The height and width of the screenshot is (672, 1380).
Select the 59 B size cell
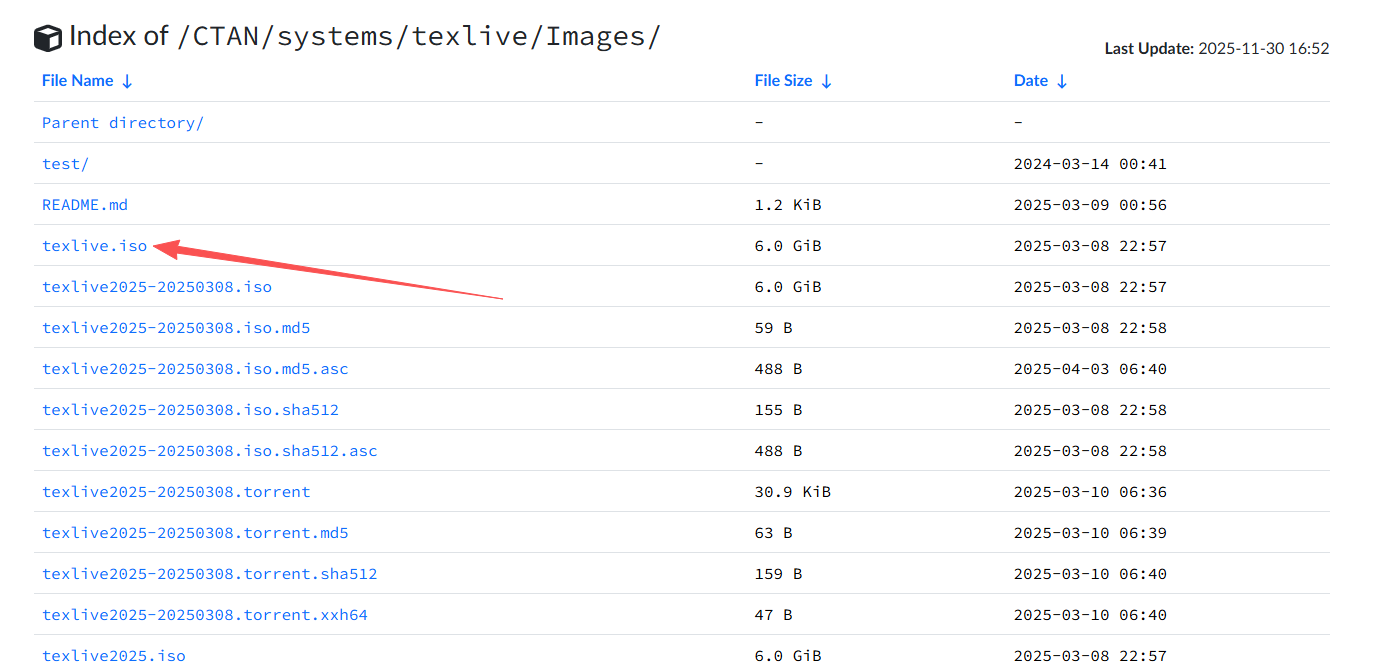[x=773, y=328]
